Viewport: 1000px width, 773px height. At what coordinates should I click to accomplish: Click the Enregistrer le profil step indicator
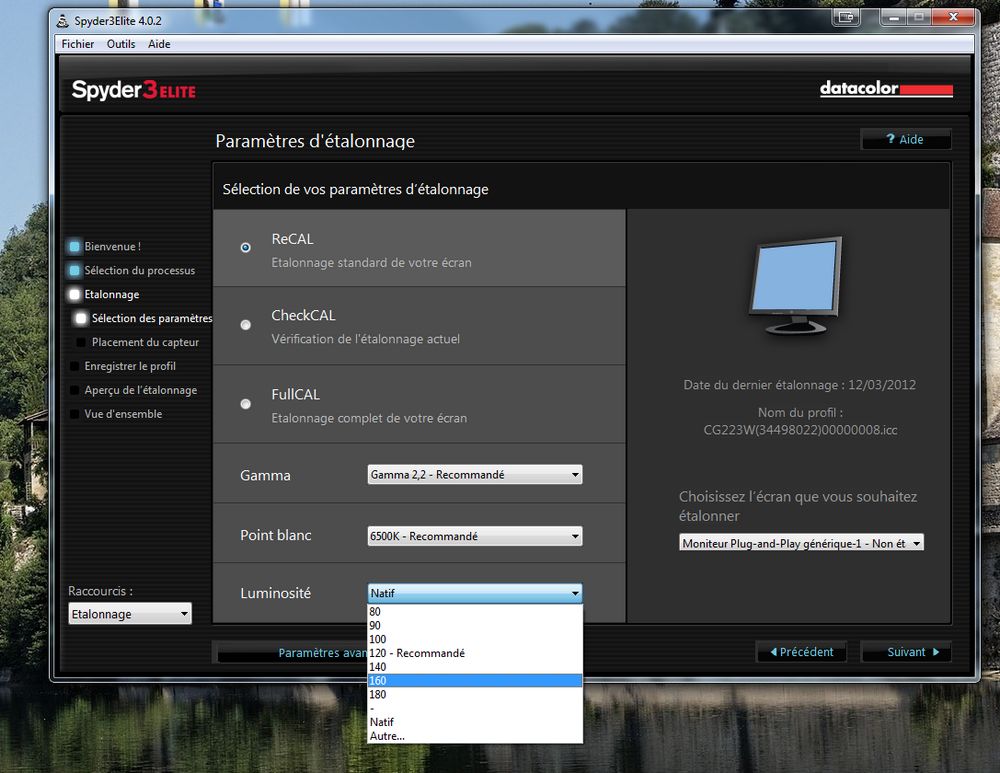click(x=75, y=366)
